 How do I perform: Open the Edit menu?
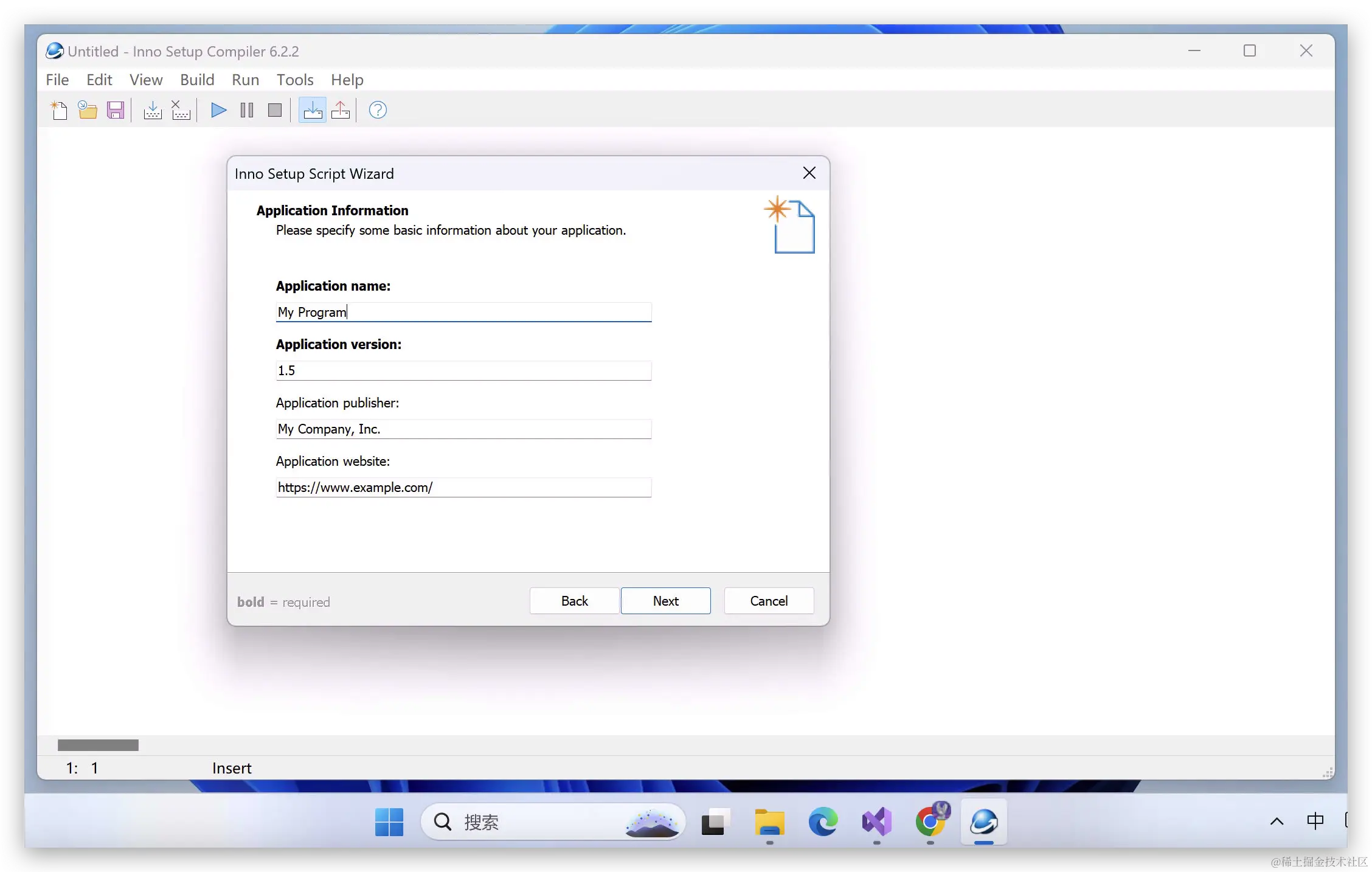point(99,80)
